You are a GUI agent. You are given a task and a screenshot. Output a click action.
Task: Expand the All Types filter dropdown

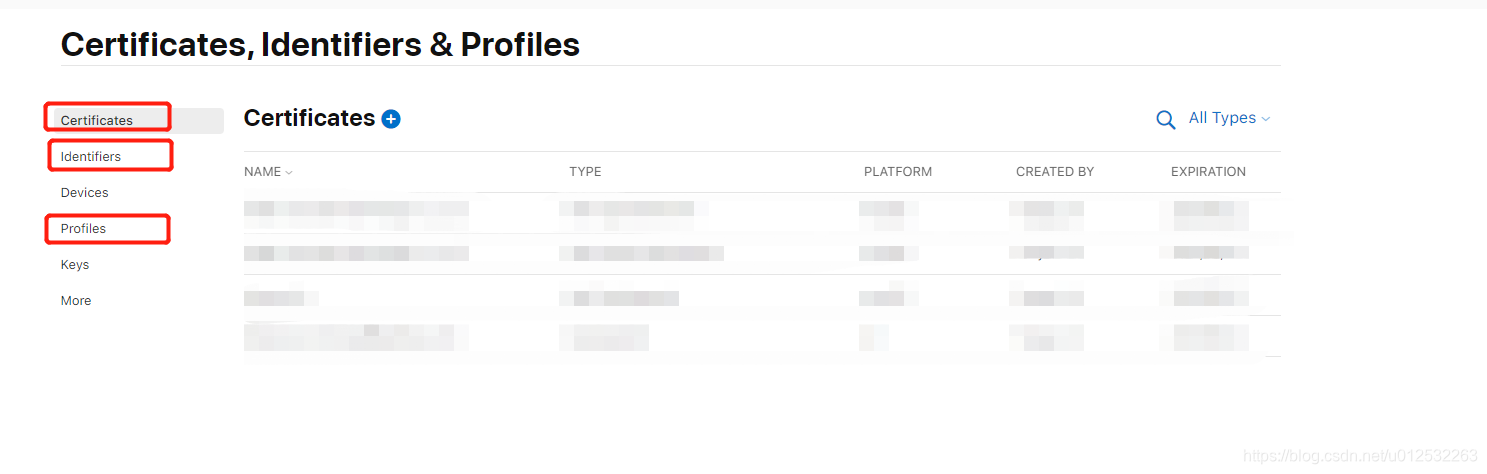1229,118
